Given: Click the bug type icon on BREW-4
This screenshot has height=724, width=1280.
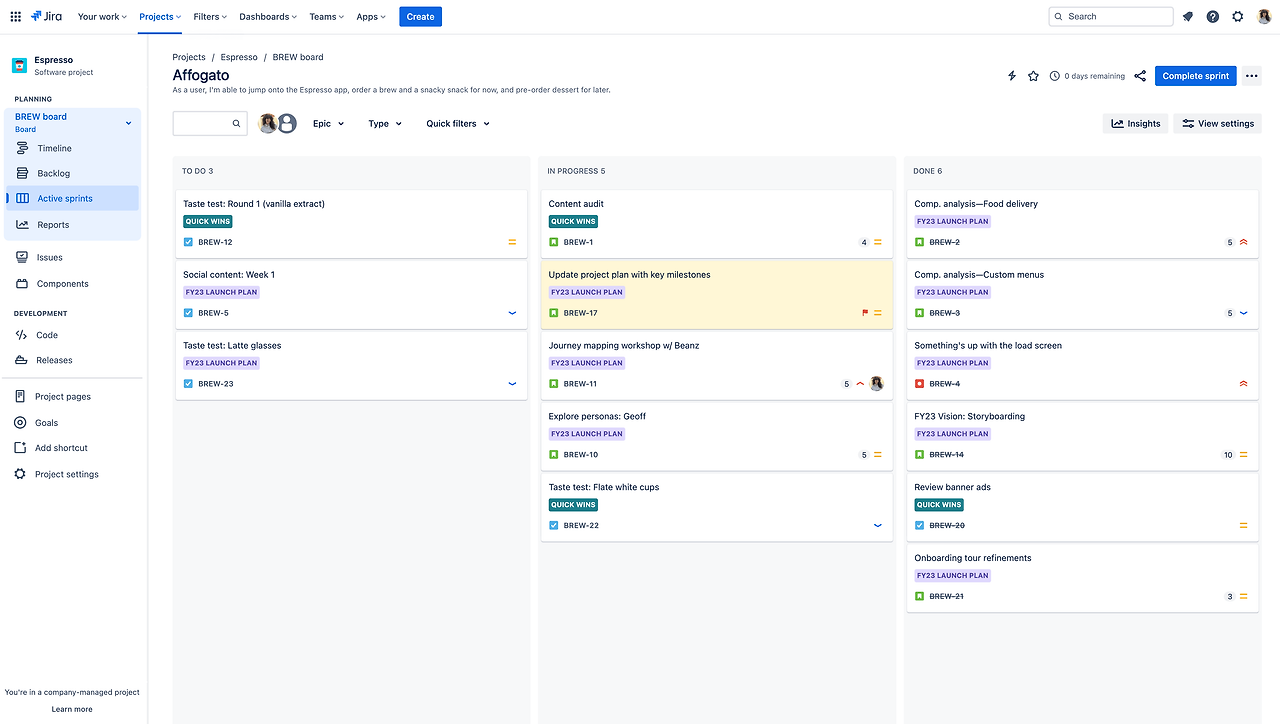Looking at the screenshot, I should [919, 384].
